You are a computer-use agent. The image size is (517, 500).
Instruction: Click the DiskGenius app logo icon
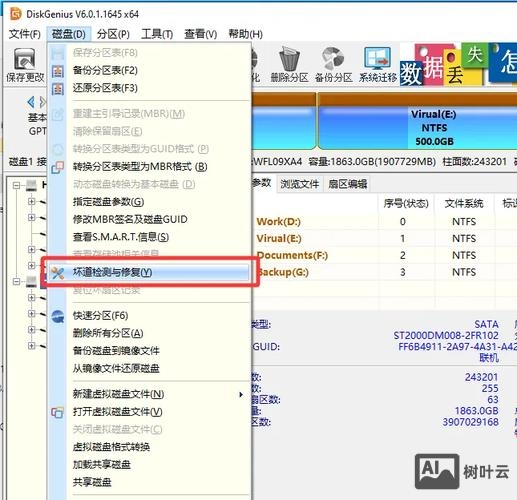pos(16,14)
